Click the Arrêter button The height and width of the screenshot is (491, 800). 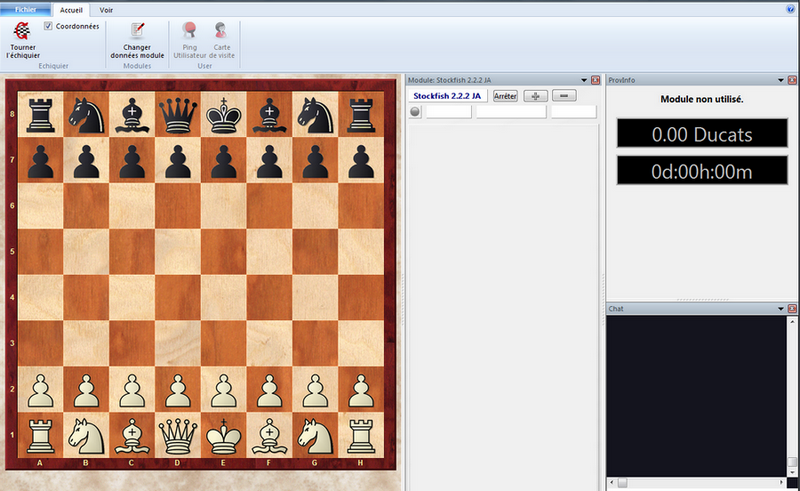pyautogui.click(x=505, y=96)
